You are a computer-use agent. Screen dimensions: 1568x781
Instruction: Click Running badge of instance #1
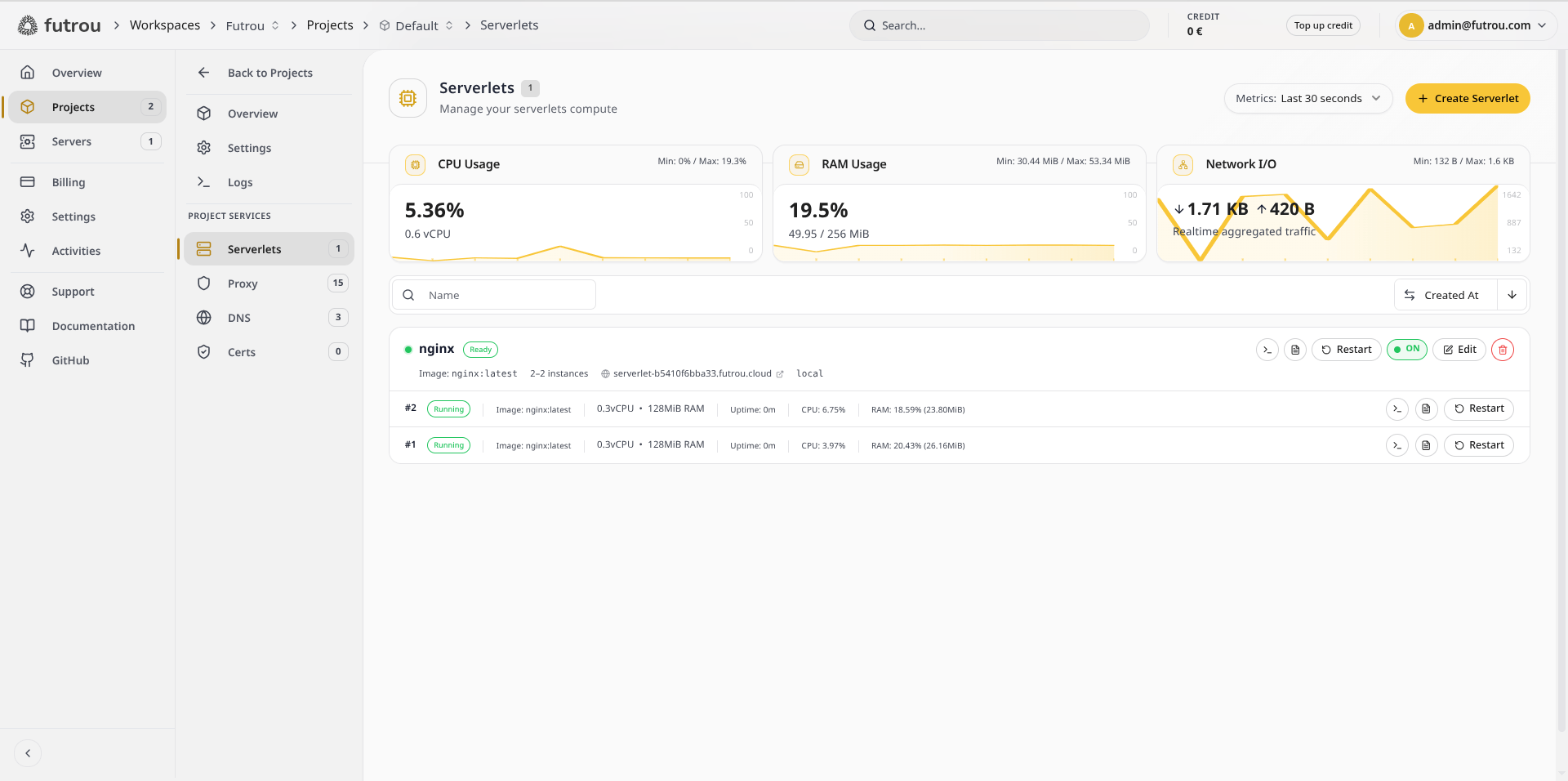pos(448,445)
